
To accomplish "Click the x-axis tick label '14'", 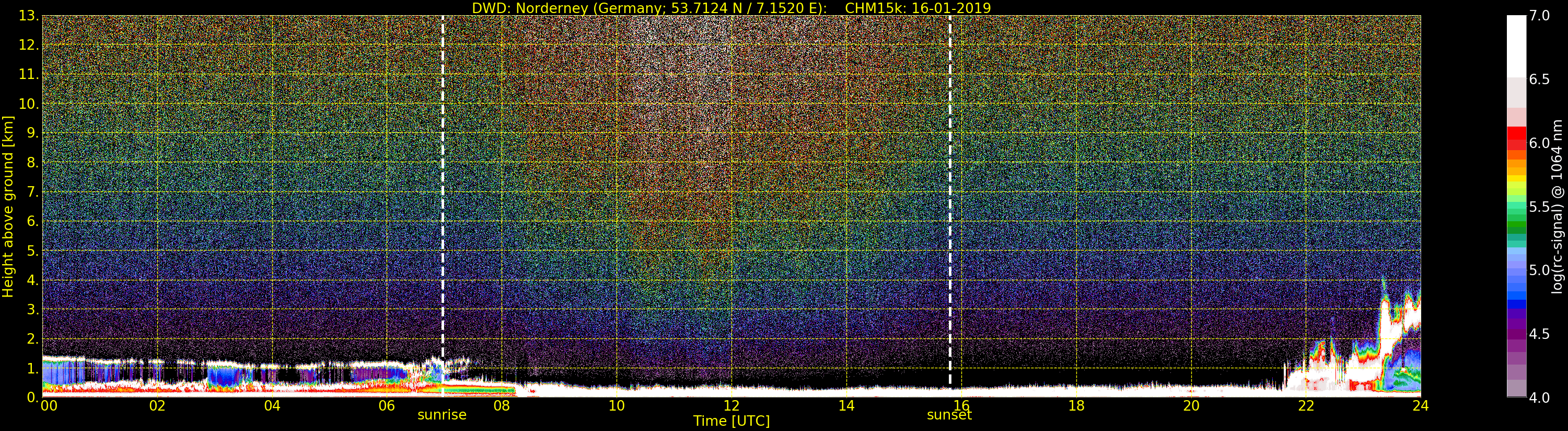I will (x=846, y=405).
